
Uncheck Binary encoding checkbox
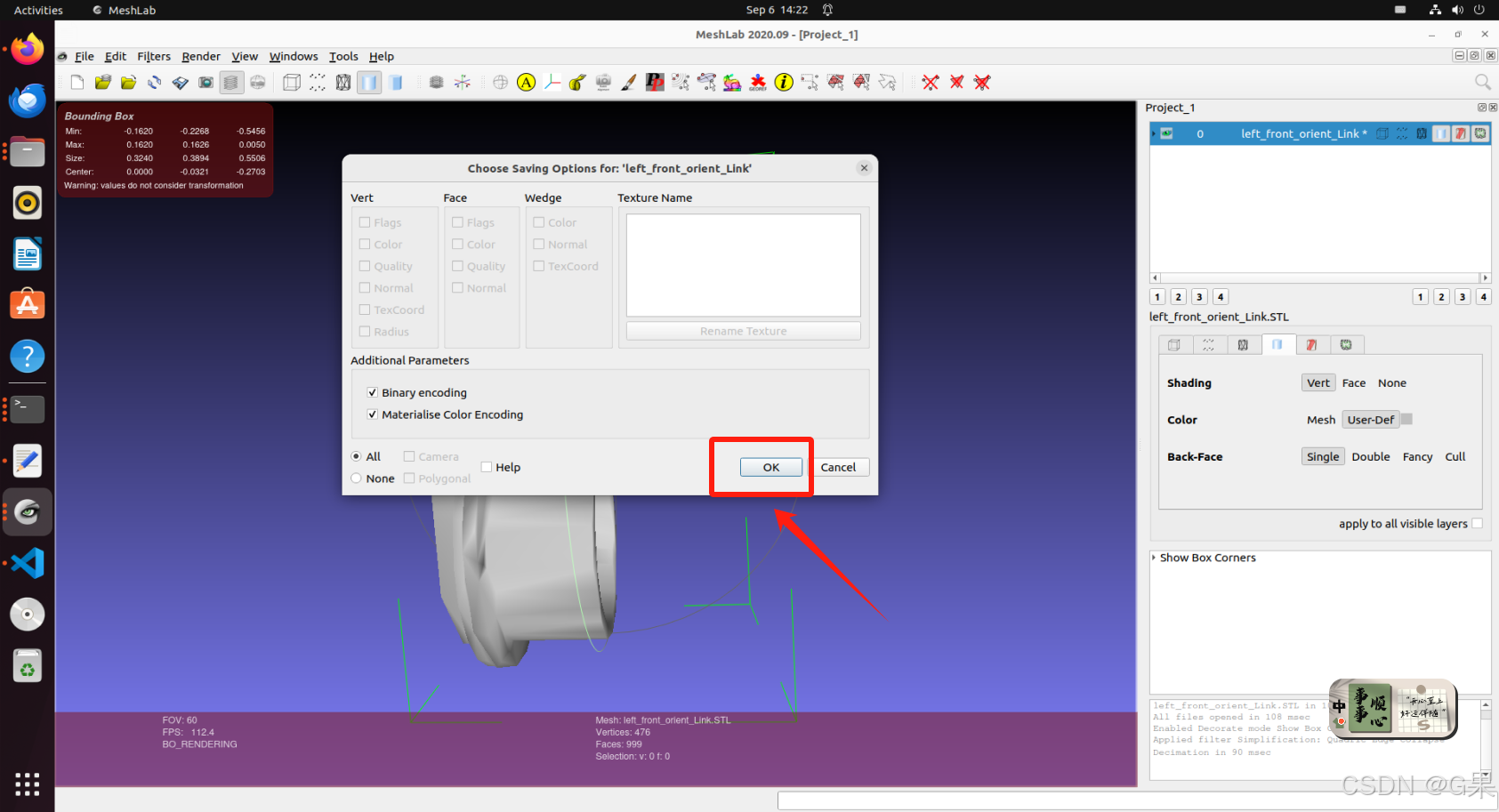pos(372,392)
